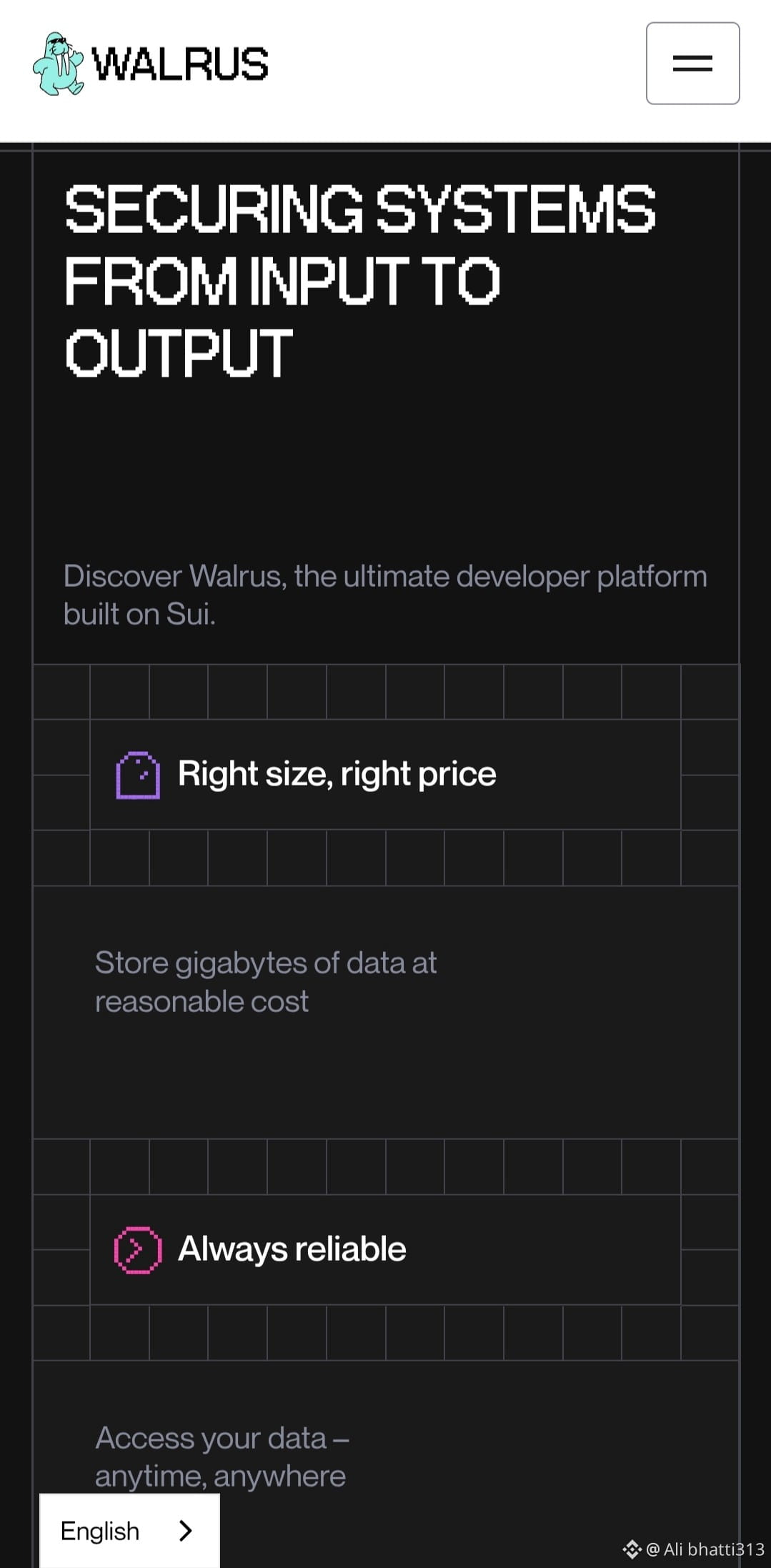Click the Binance watermark icon
The image size is (771, 1568).
click(x=632, y=1549)
